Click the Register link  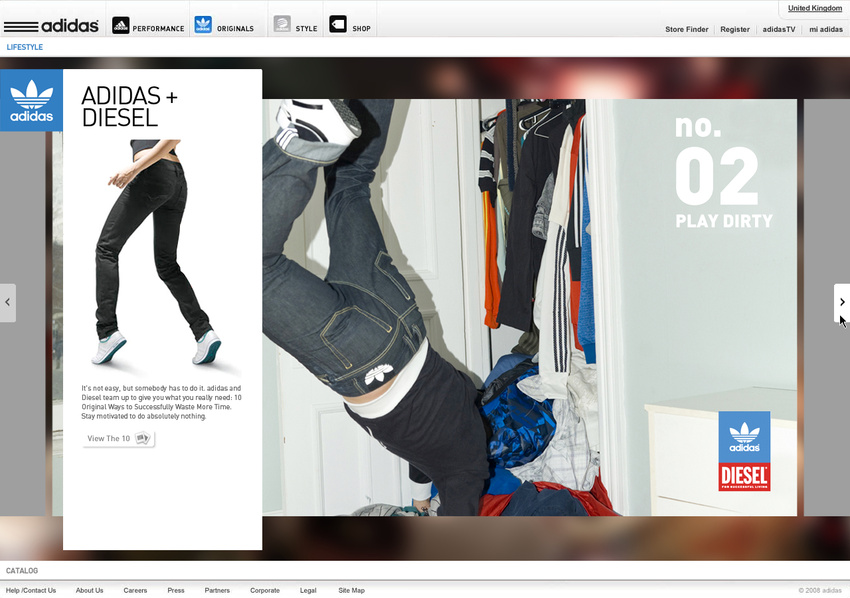coord(735,29)
